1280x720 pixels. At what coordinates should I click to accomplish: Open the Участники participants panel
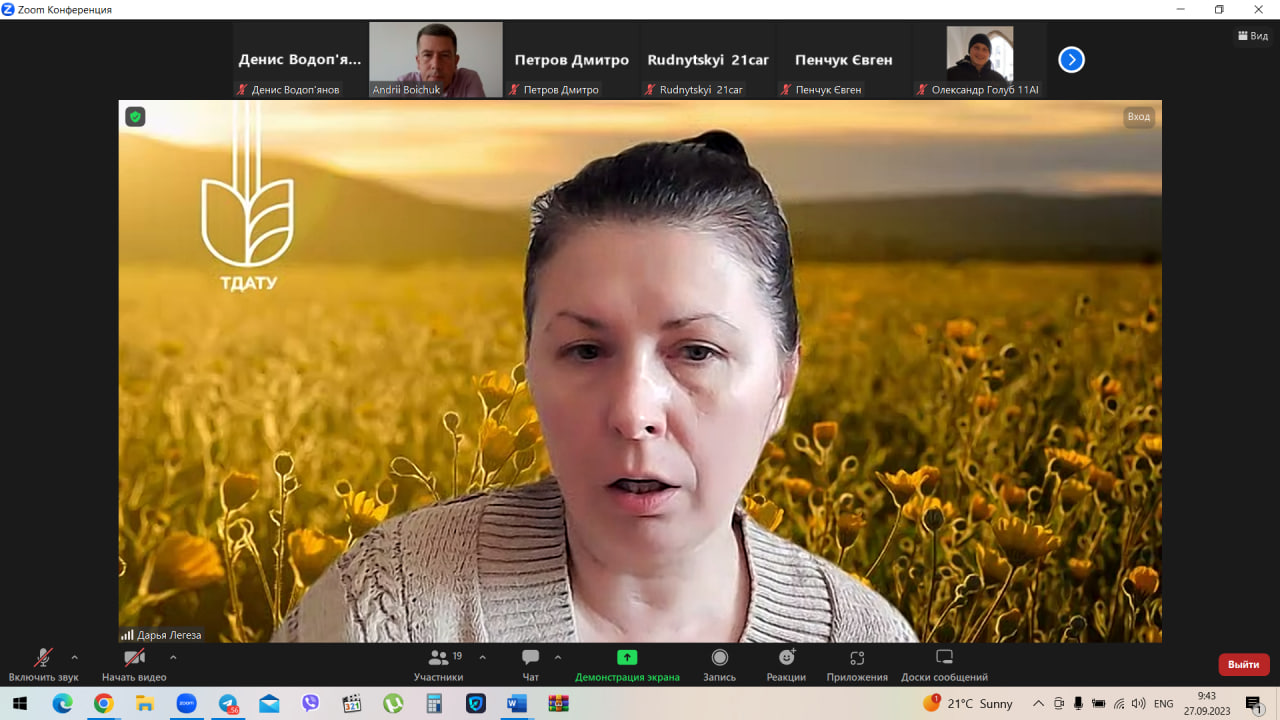[x=438, y=665]
